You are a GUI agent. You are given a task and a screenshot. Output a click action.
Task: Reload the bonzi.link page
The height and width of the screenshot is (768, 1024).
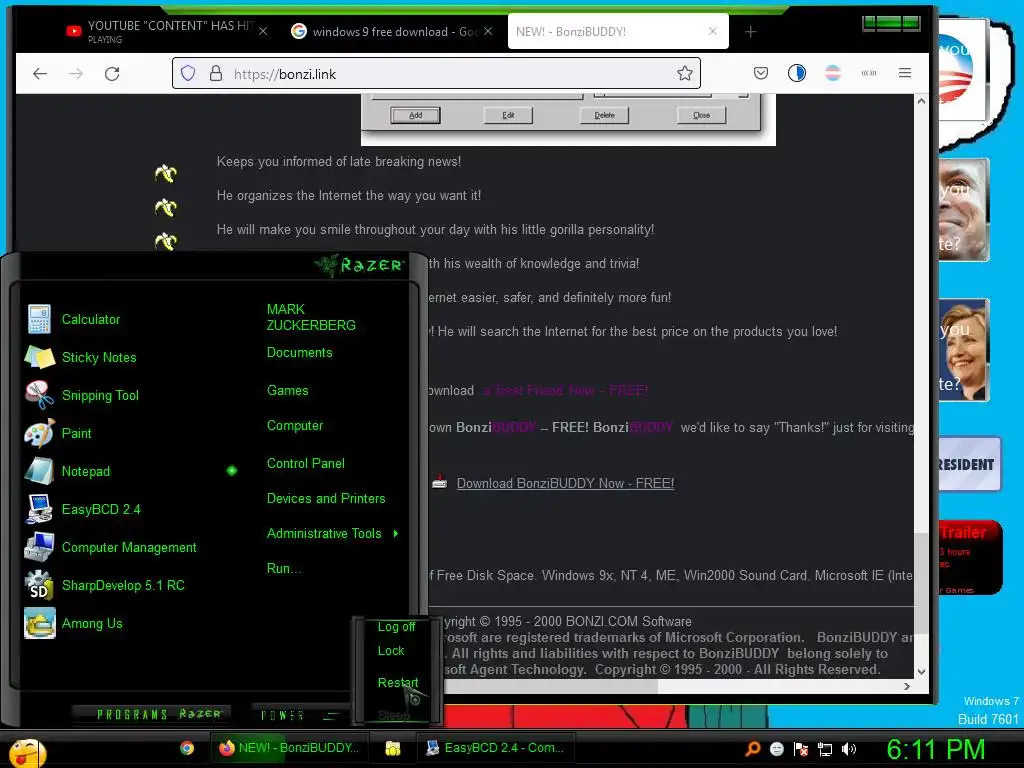(112, 73)
